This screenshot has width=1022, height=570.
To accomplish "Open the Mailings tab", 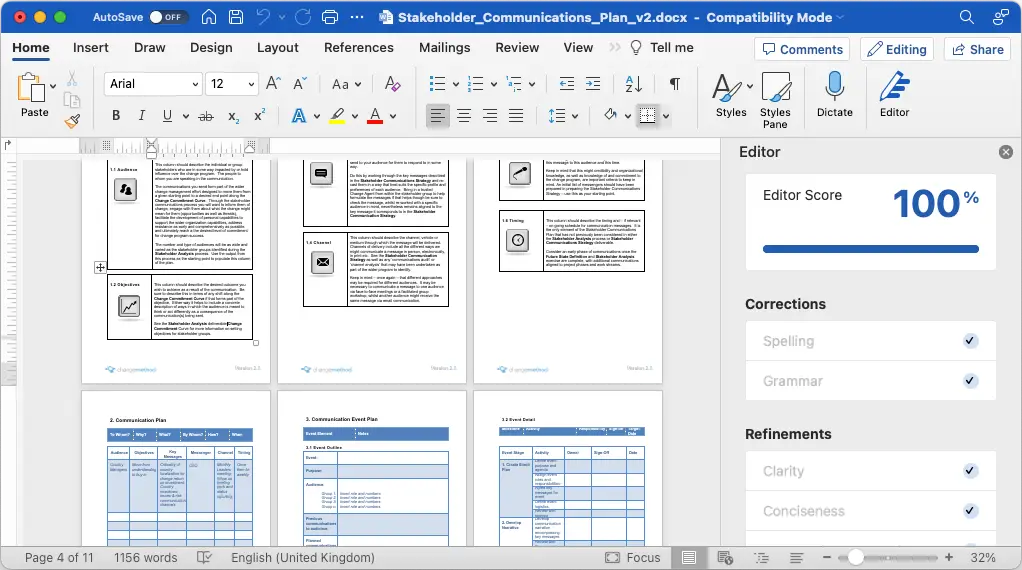I will 445,48.
